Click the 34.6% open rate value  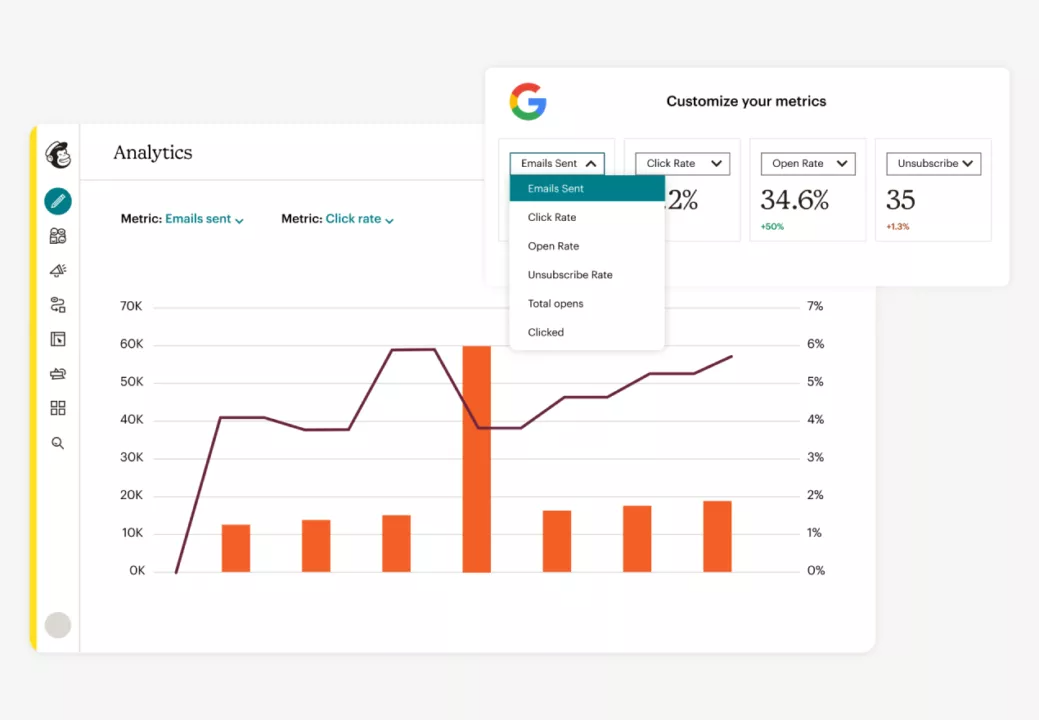tap(794, 200)
